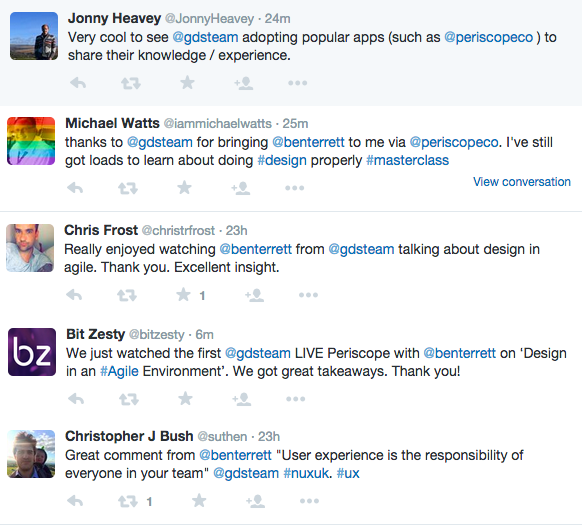Click the Bit Zesty bz logo avatar
The width and height of the screenshot is (582, 525).
coord(32,352)
